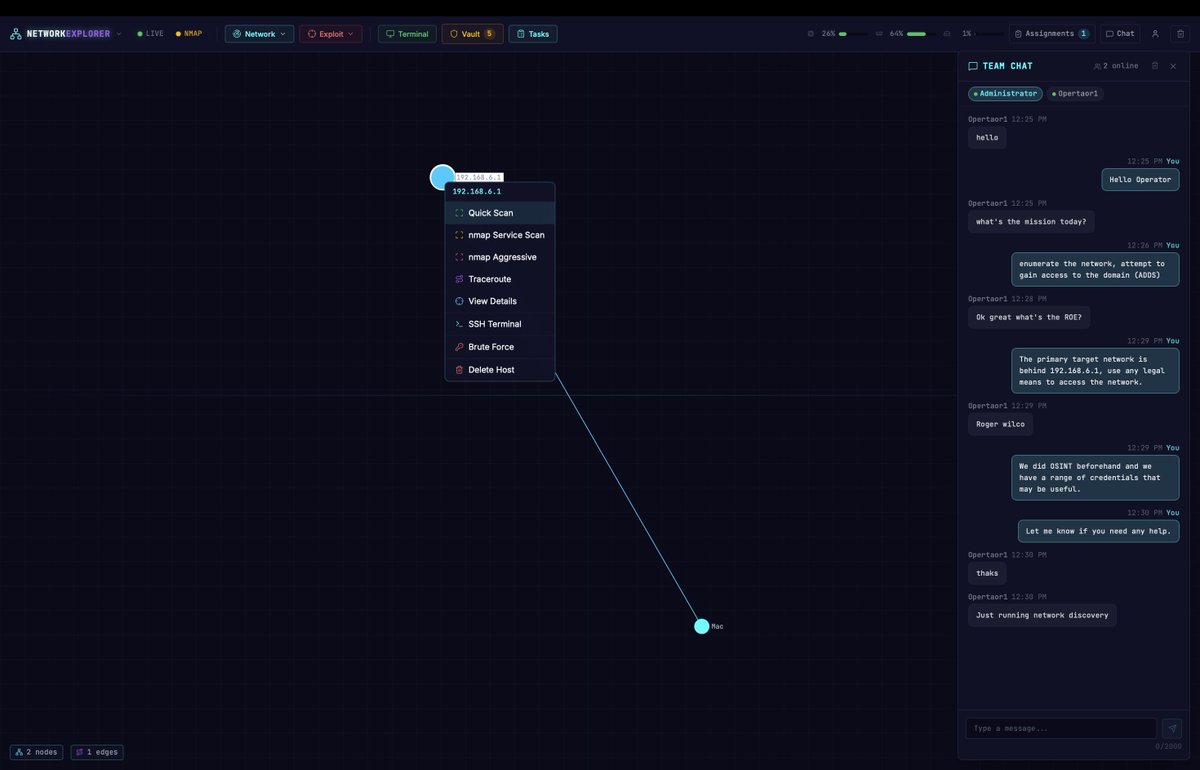Image resolution: width=1200 pixels, height=770 pixels.
Task: Click the Mac node on the graph
Action: 702,626
